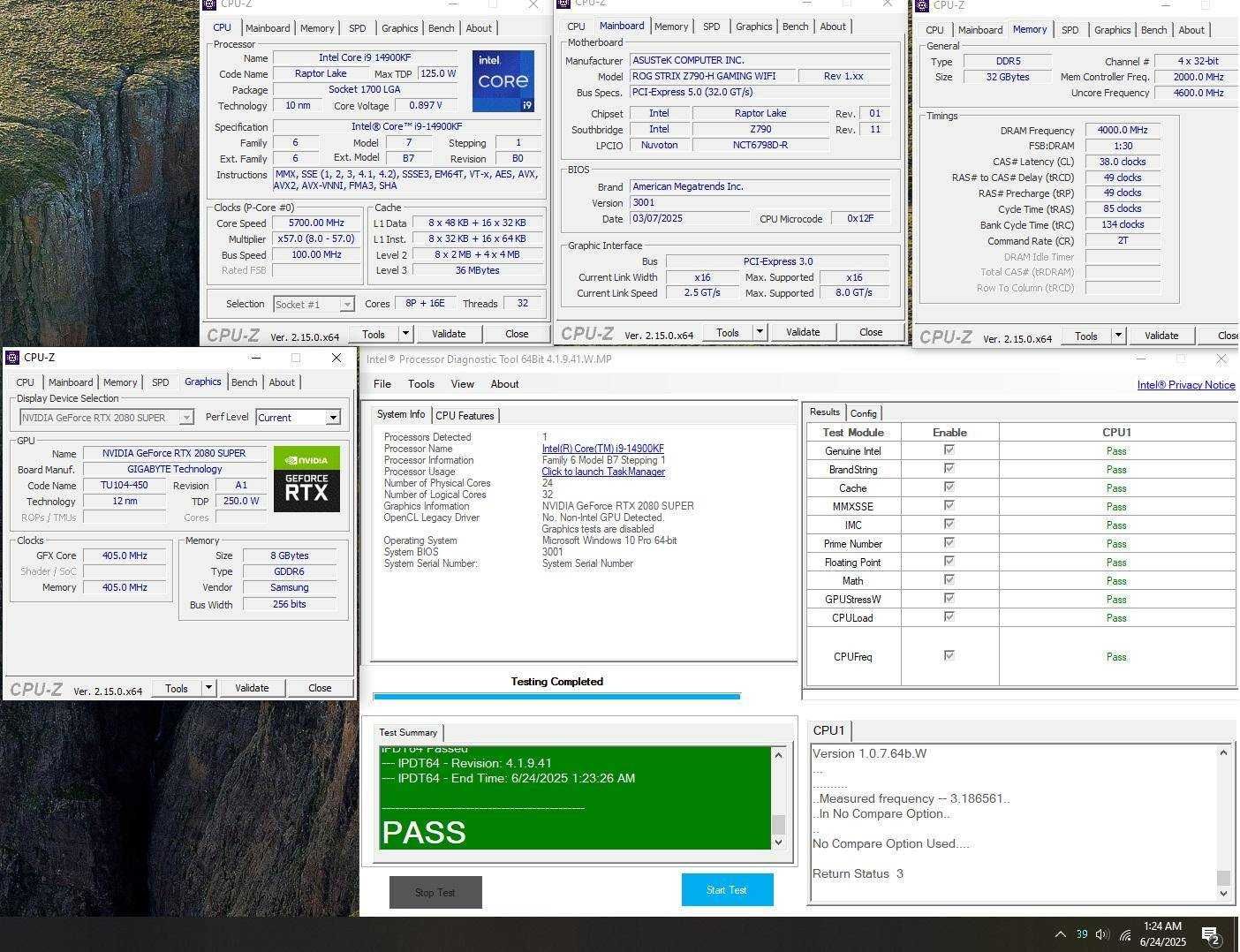Open the i9-14900KF processor name link

point(603,449)
